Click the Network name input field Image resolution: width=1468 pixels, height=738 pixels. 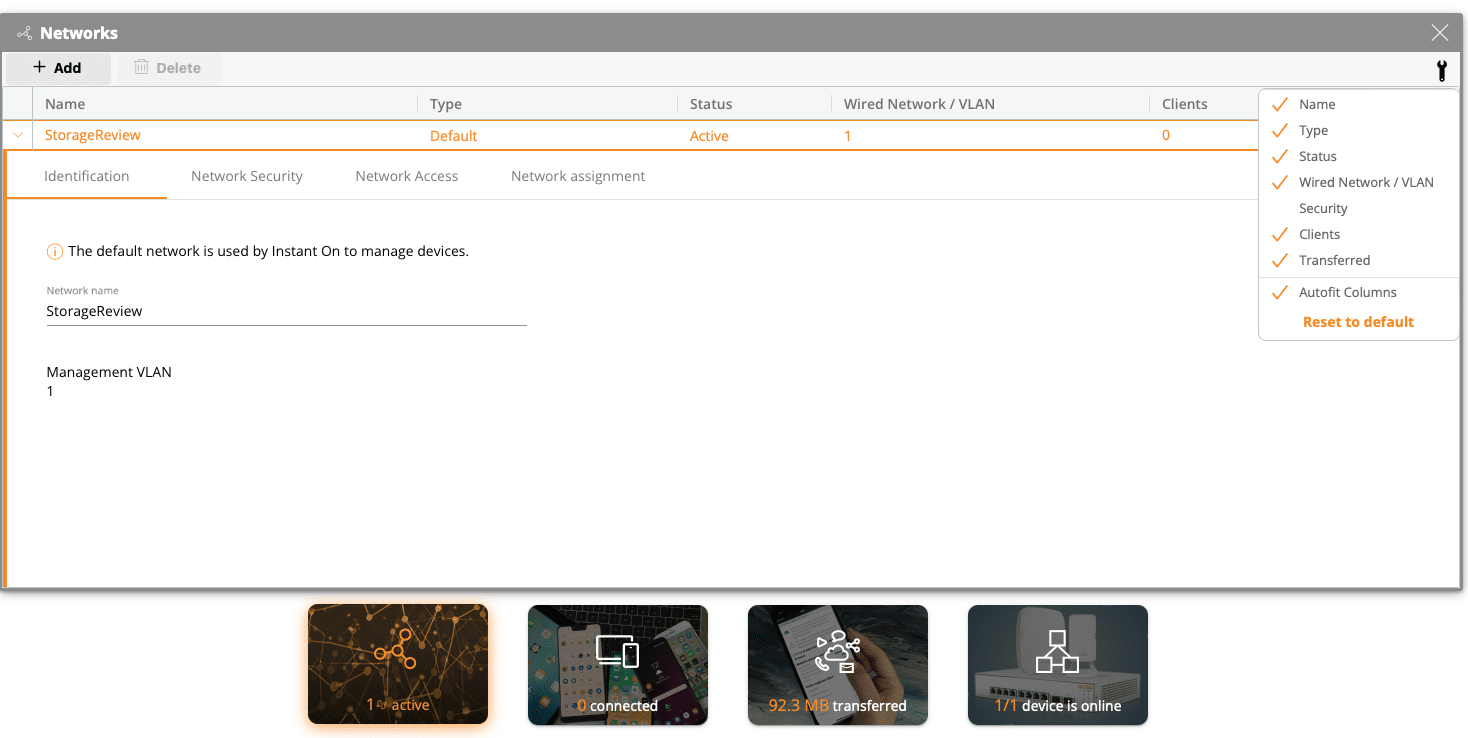286,311
